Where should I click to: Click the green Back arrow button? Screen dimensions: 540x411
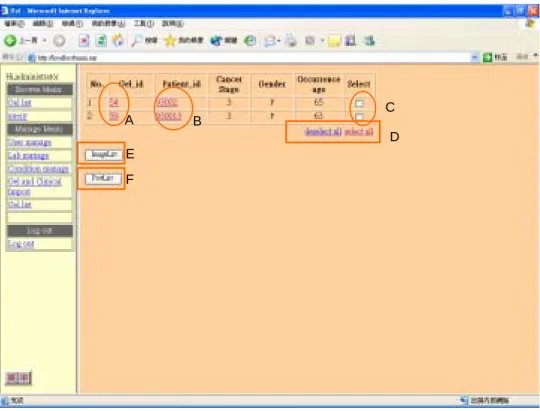tap(10, 41)
